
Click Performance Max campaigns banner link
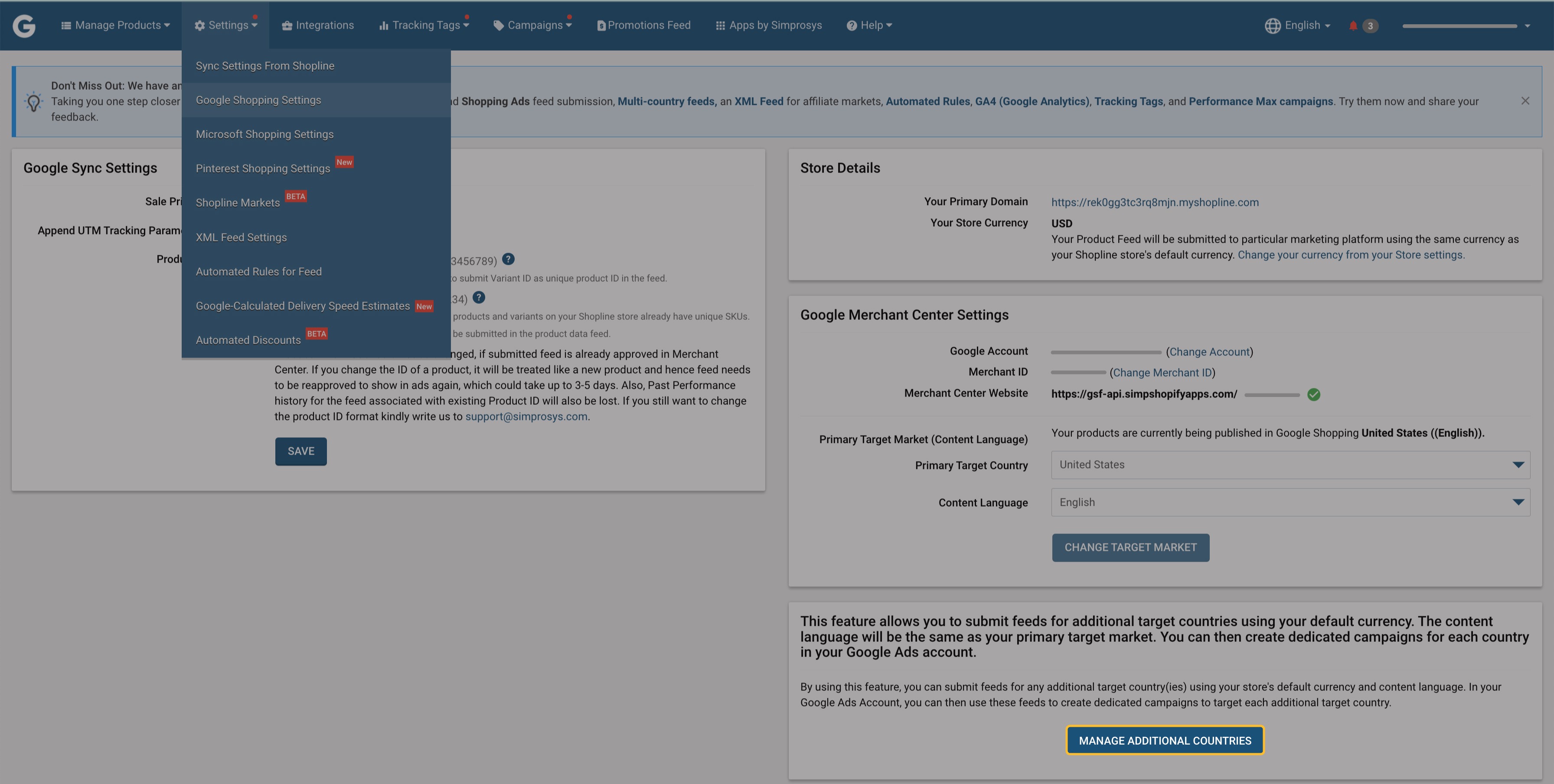(x=1261, y=101)
